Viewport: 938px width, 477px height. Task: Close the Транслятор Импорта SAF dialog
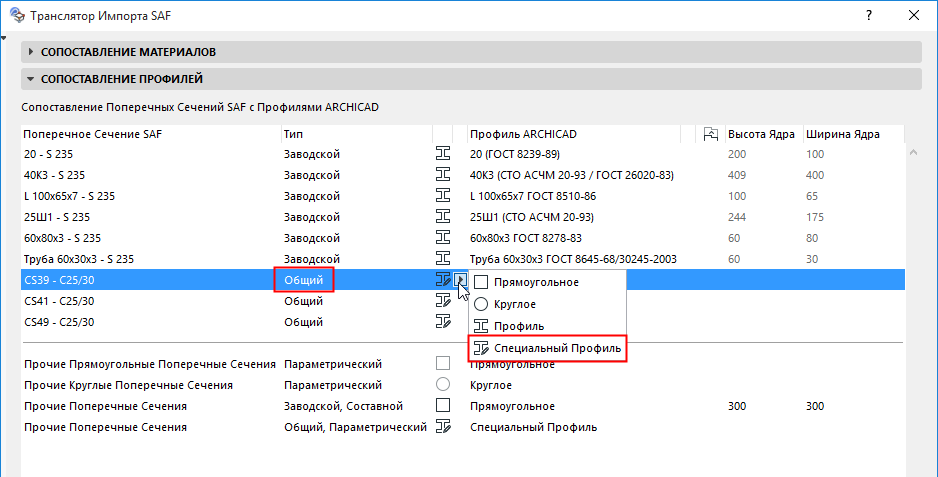click(913, 16)
